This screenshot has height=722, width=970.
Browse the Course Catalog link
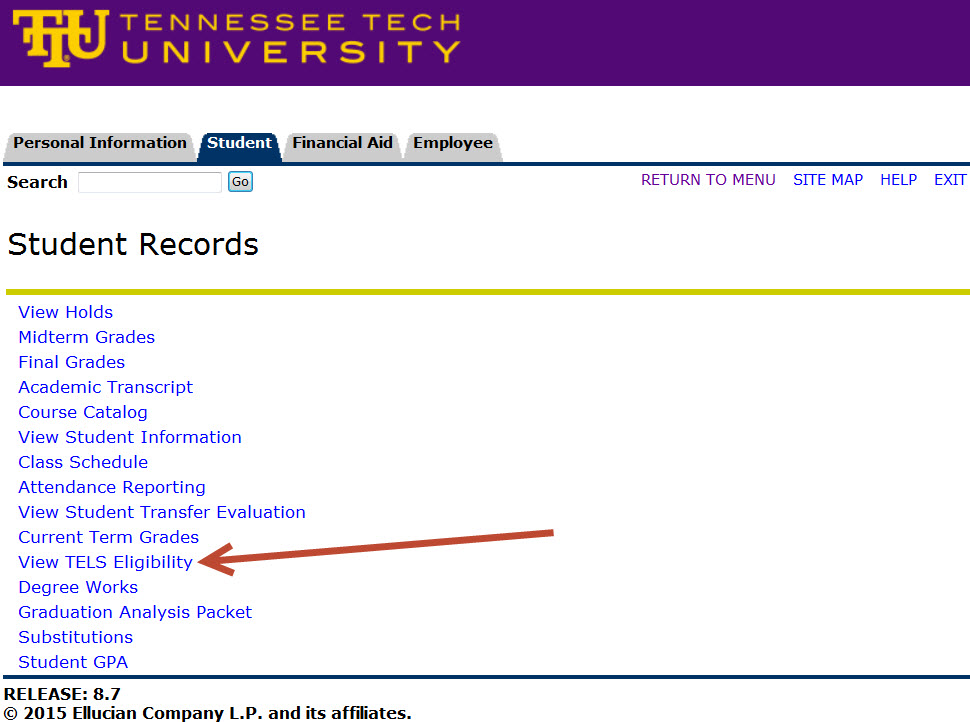click(82, 412)
